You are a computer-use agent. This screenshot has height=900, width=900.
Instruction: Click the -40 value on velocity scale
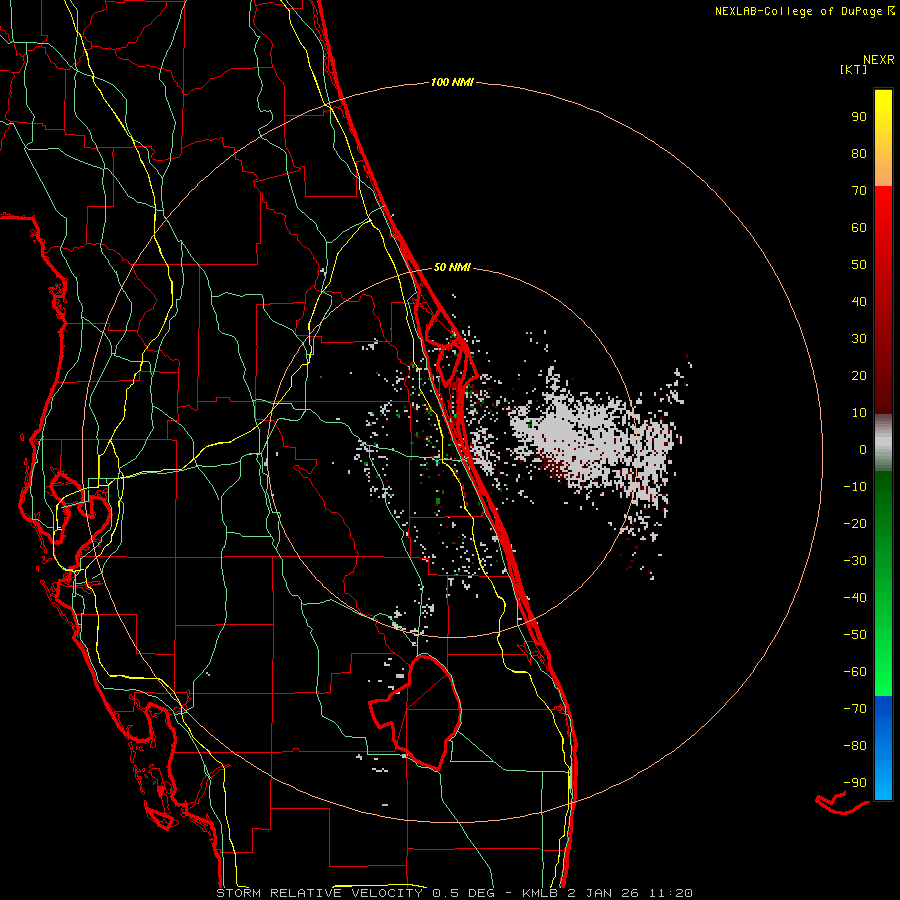coord(855,598)
